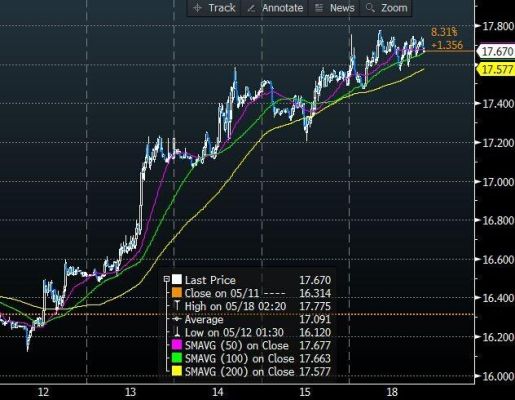Image resolution: width=515 pixels, height=400 pixels.
Task: Open the Annotate toolbar button
Action: click(275, 8)
